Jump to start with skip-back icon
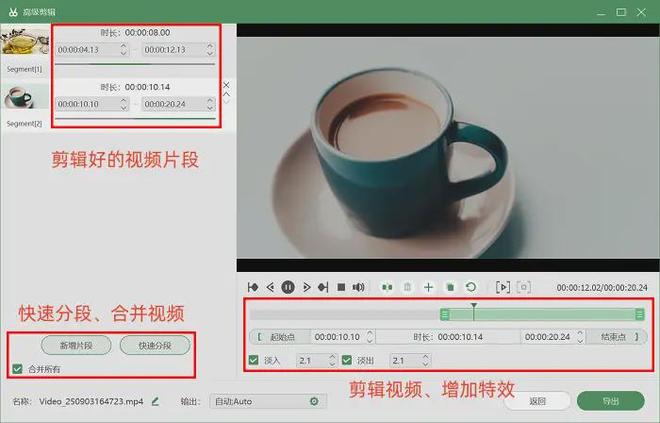 coord(253,287)
